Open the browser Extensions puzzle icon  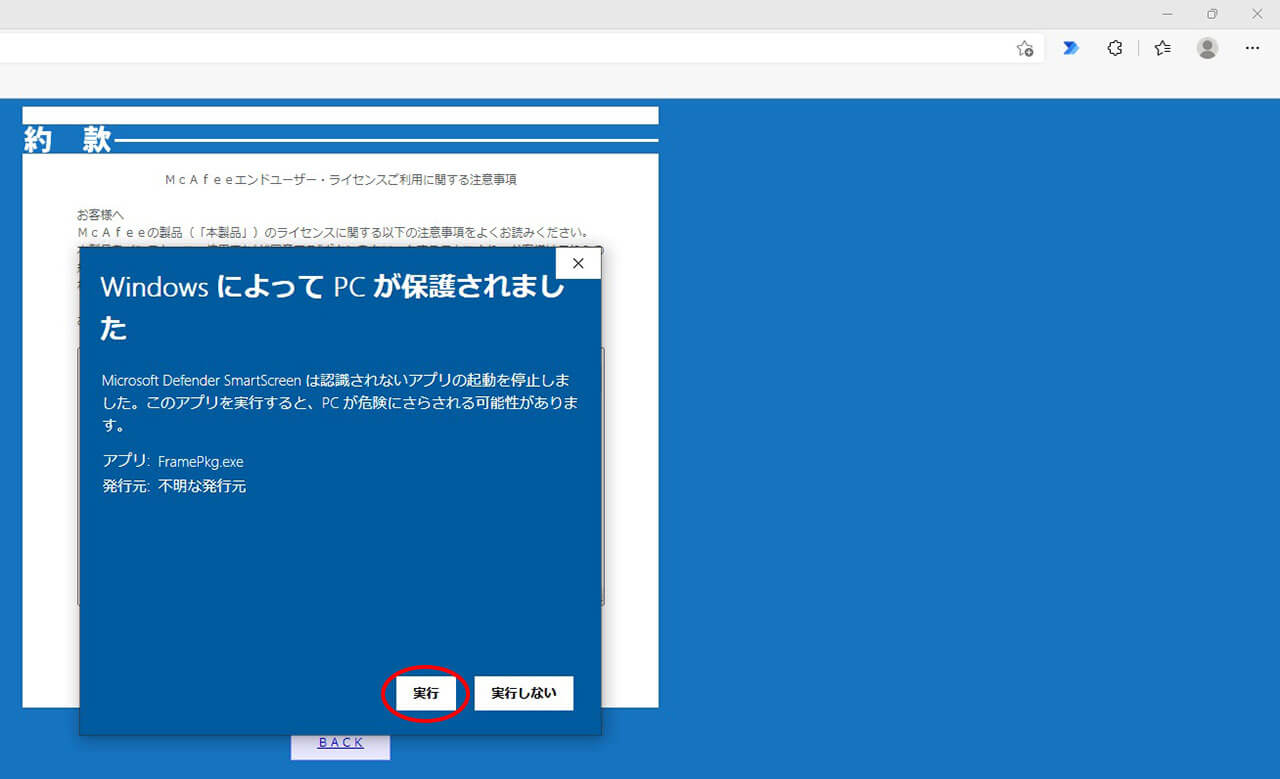[1115, 48]
